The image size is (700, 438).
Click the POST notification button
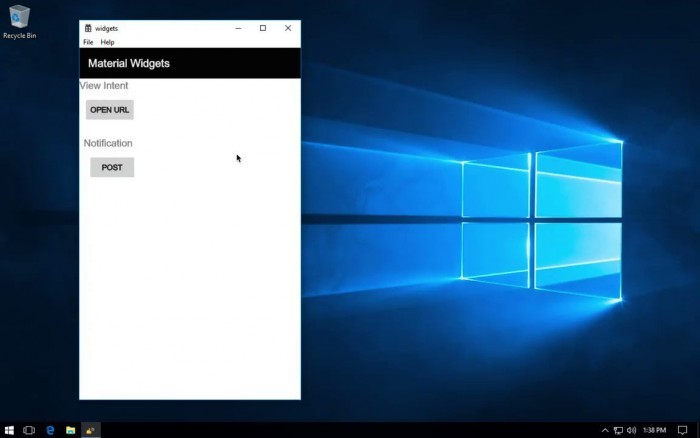coord(112,167)
